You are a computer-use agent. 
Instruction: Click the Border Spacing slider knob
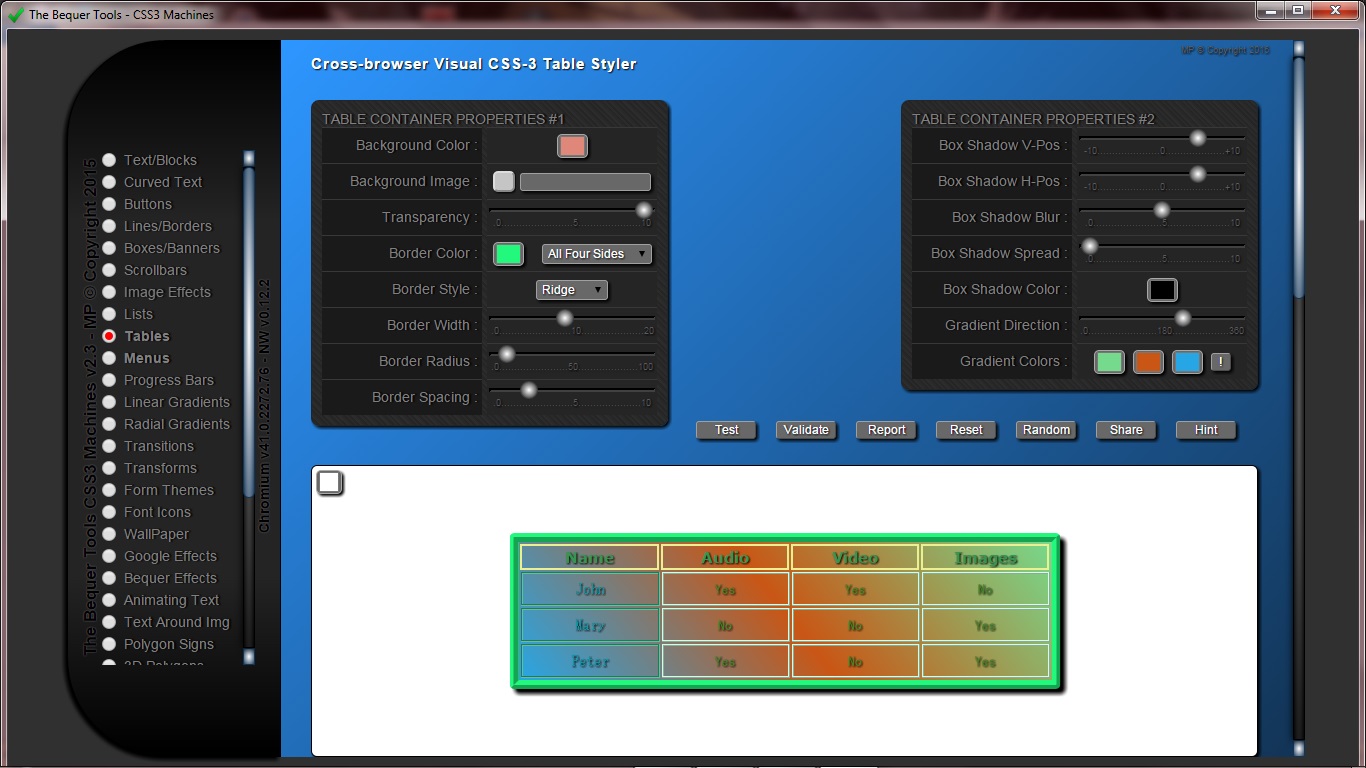[530, 390]
